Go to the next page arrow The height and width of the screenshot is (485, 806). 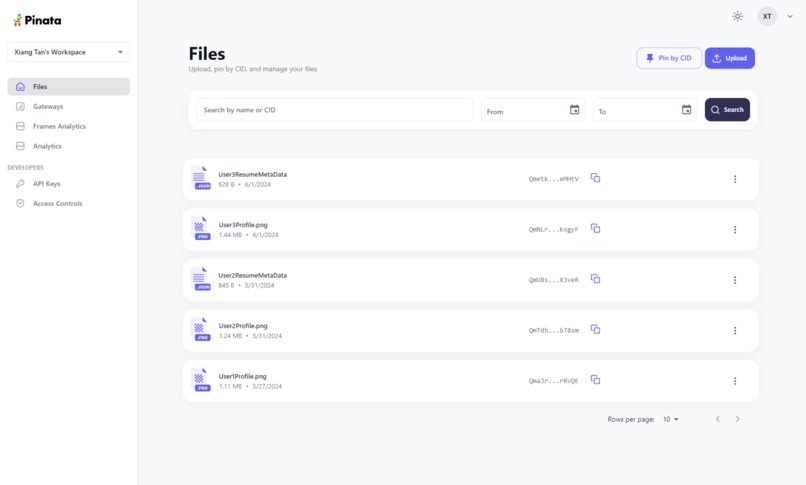point(737,419)
